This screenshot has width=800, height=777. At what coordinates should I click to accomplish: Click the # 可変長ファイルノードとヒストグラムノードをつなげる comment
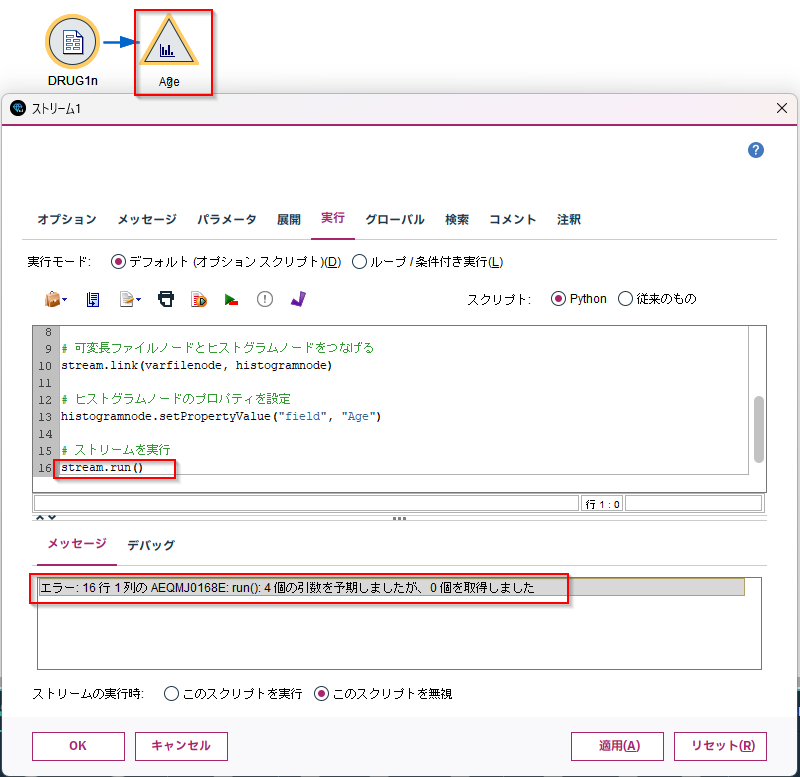218,348
